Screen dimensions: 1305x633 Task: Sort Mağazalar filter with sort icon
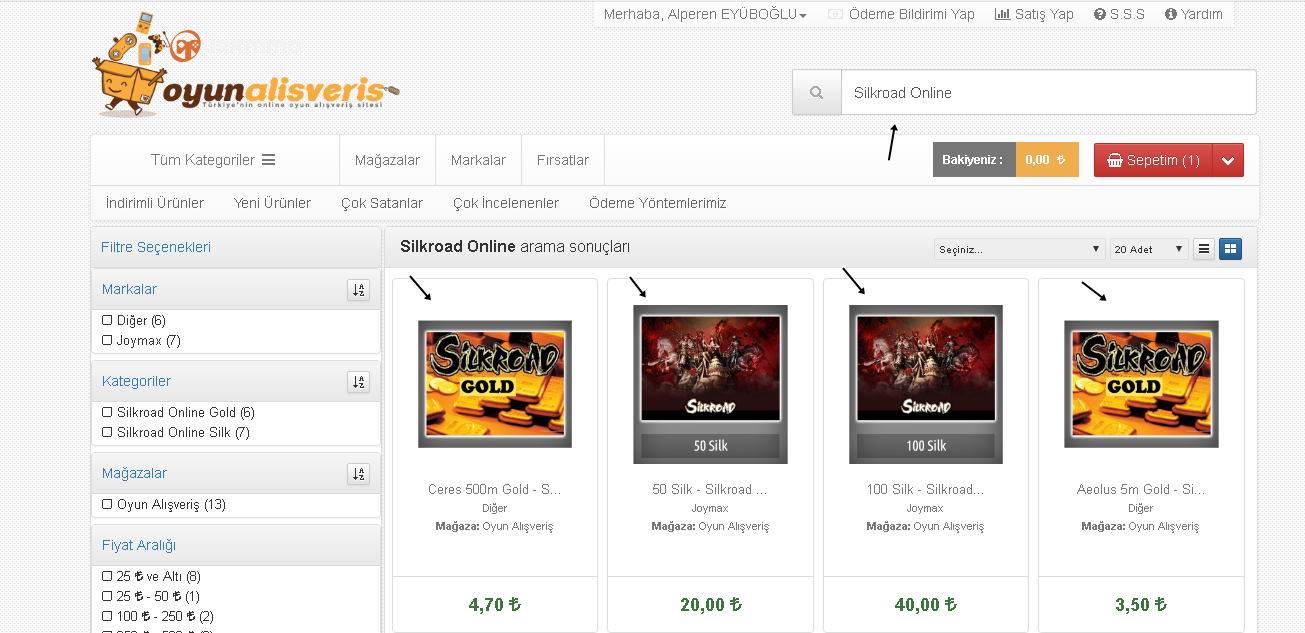[359, 474]
